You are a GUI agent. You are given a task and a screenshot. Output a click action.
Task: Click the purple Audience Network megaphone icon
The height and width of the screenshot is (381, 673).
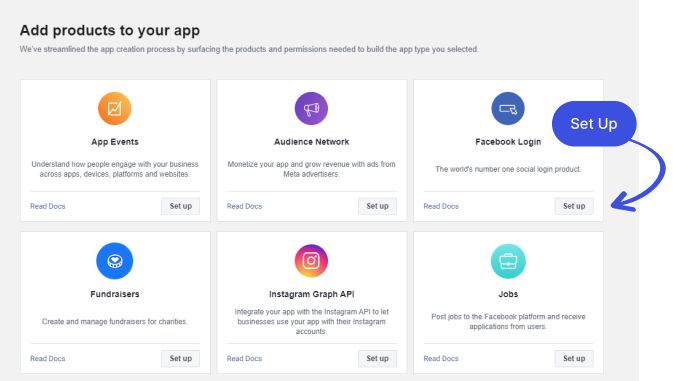311,109
